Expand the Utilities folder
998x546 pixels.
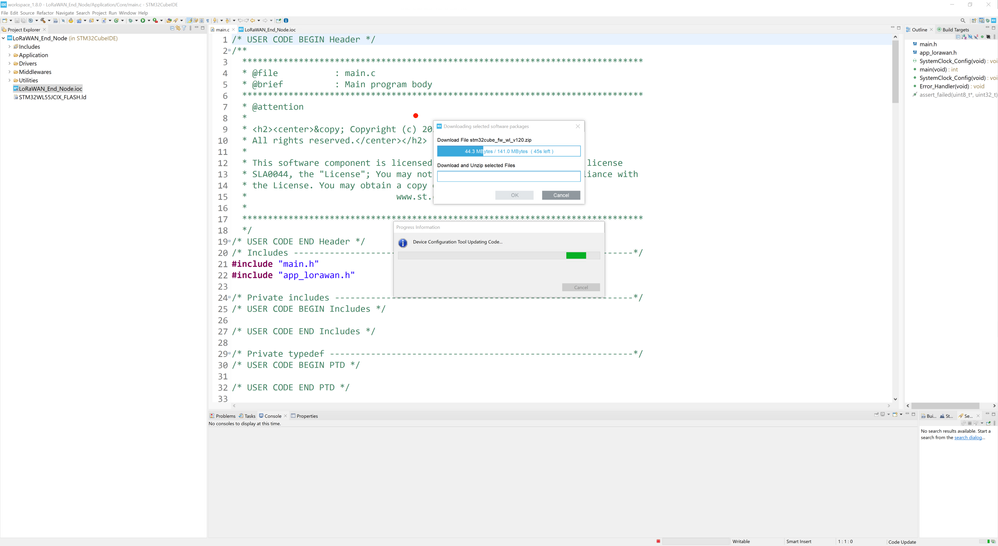point(9,80)
